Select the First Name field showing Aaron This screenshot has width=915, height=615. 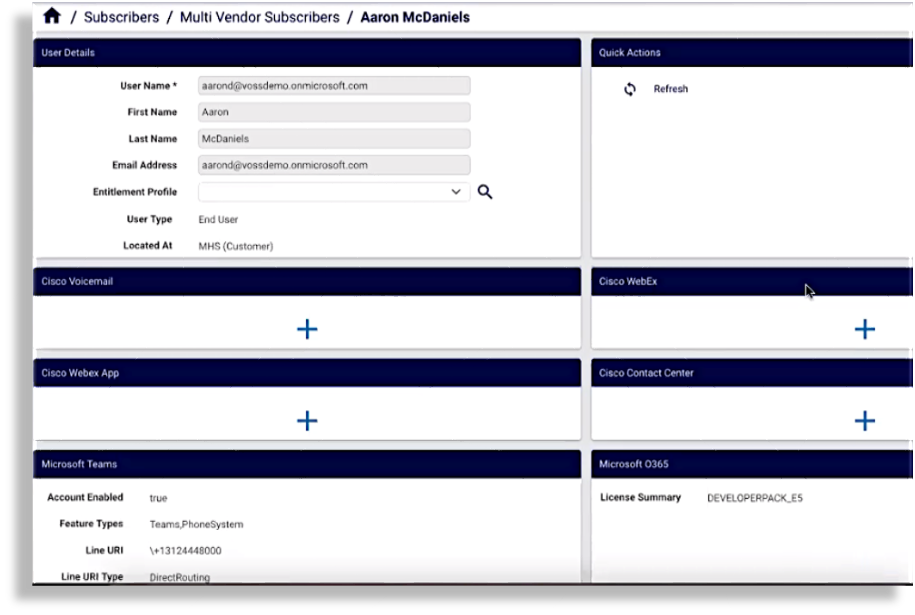(334, 111)
